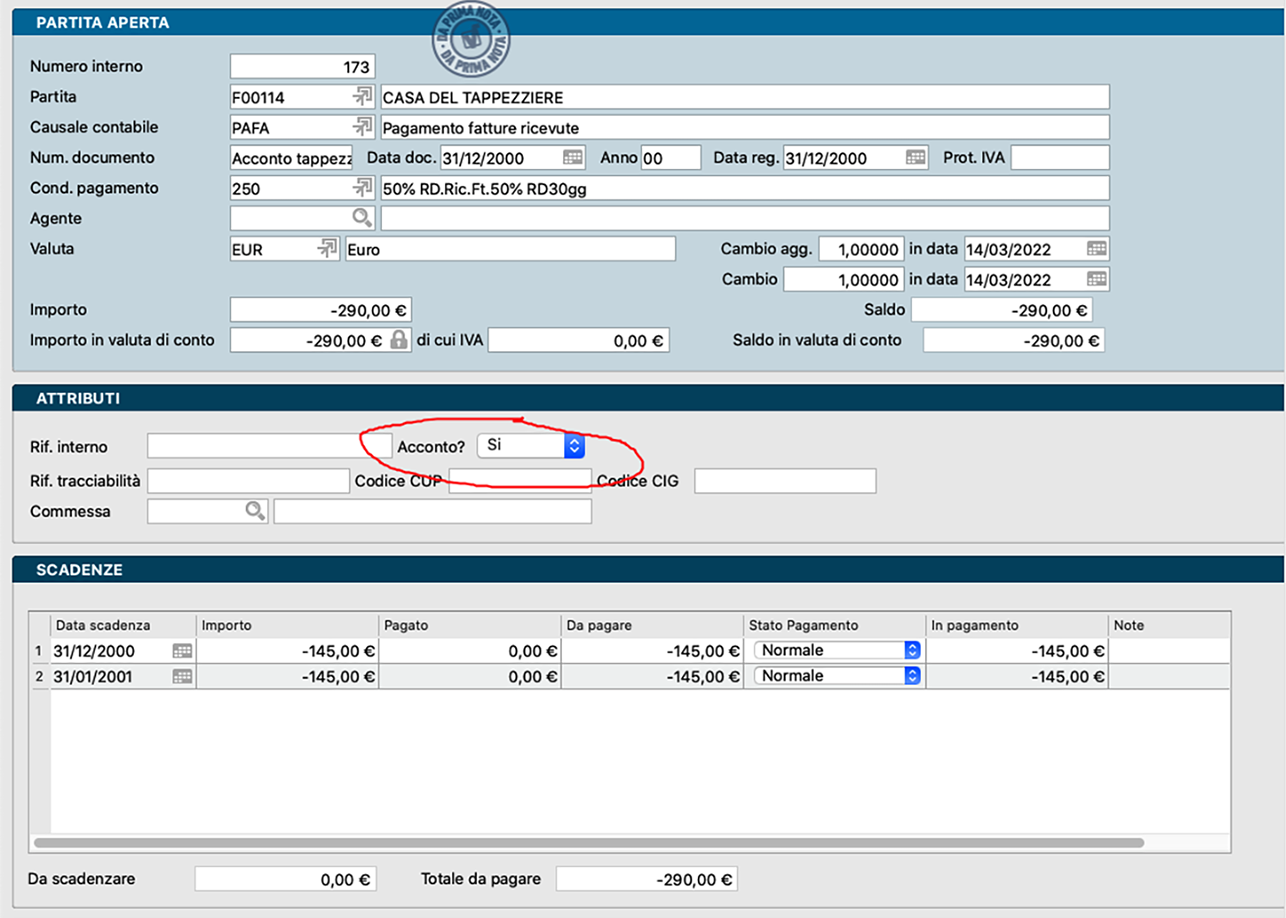
Task: Click the Data doc. calendar icon
Action: (x=572, y=158)
